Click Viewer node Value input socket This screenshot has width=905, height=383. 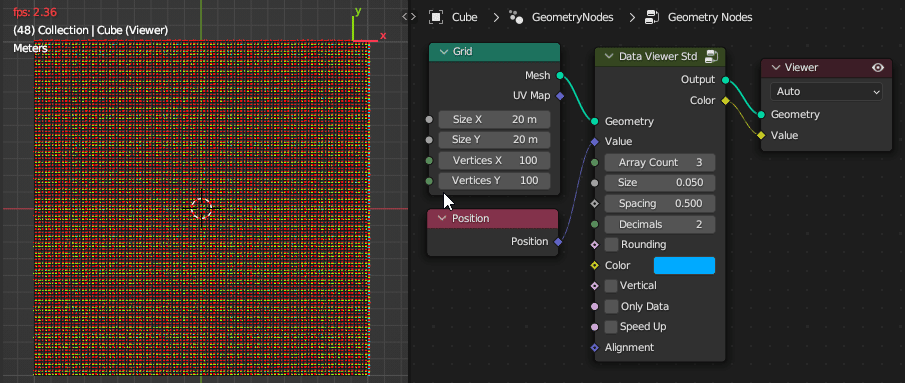[x=761, y=136]
